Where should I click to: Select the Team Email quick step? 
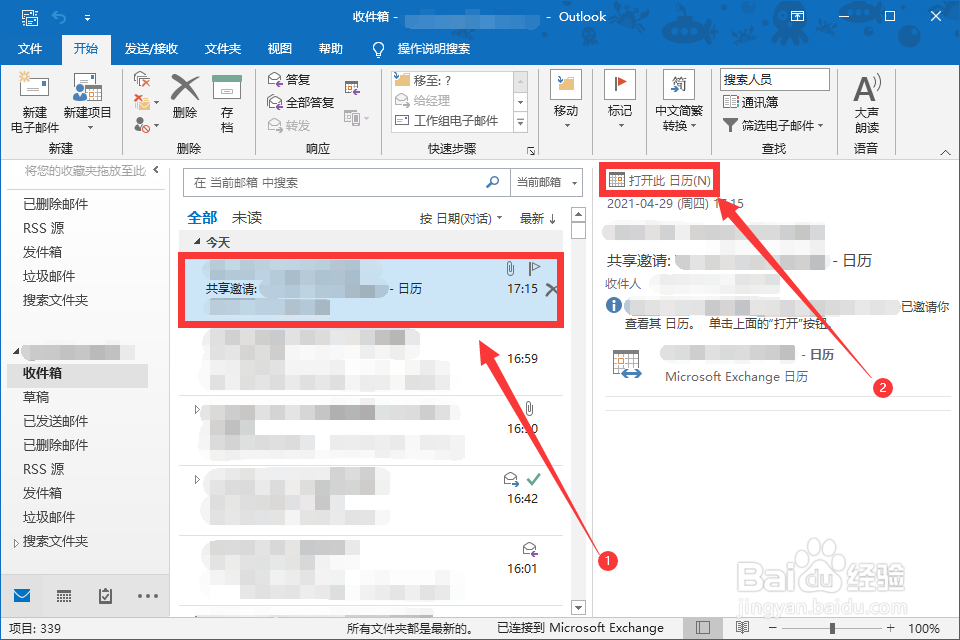pyautogui.click(x=452, y=121)
